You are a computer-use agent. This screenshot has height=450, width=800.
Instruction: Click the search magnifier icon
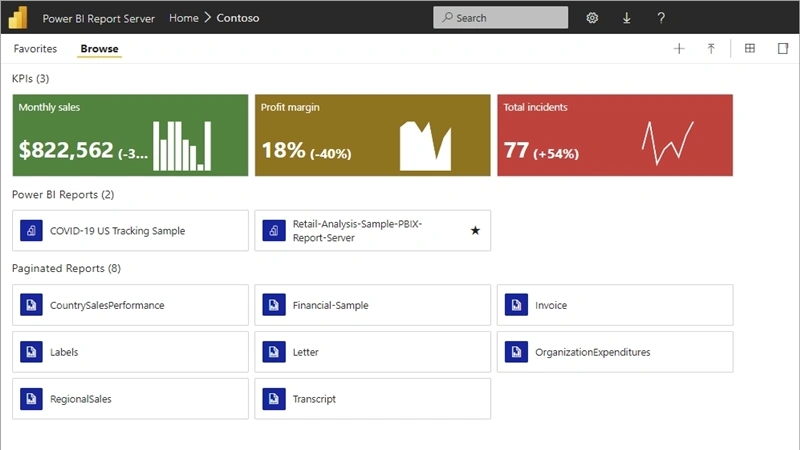coord(447,17)
